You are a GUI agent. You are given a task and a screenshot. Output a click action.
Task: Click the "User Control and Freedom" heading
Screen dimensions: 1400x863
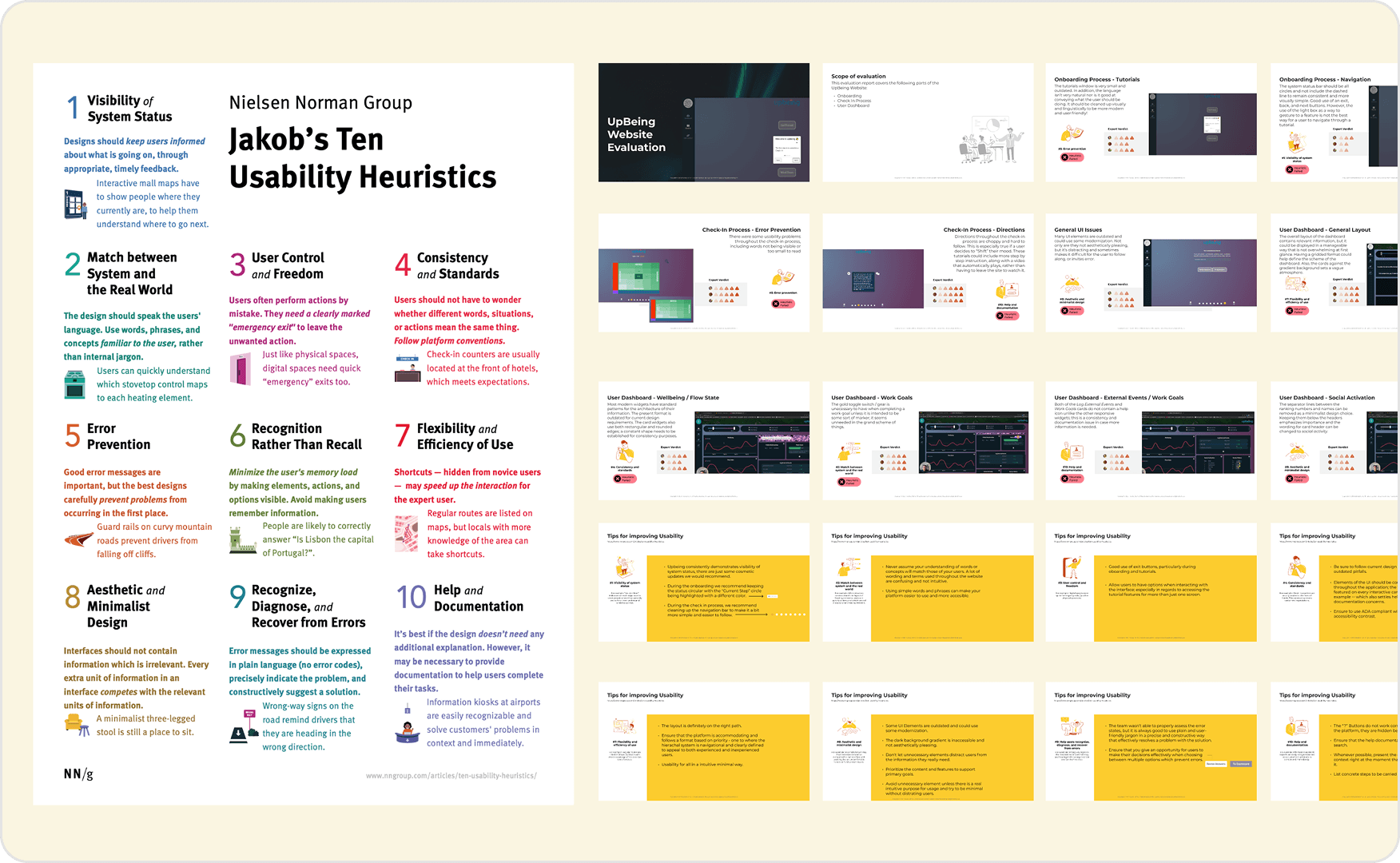click(x=288, y=265)
